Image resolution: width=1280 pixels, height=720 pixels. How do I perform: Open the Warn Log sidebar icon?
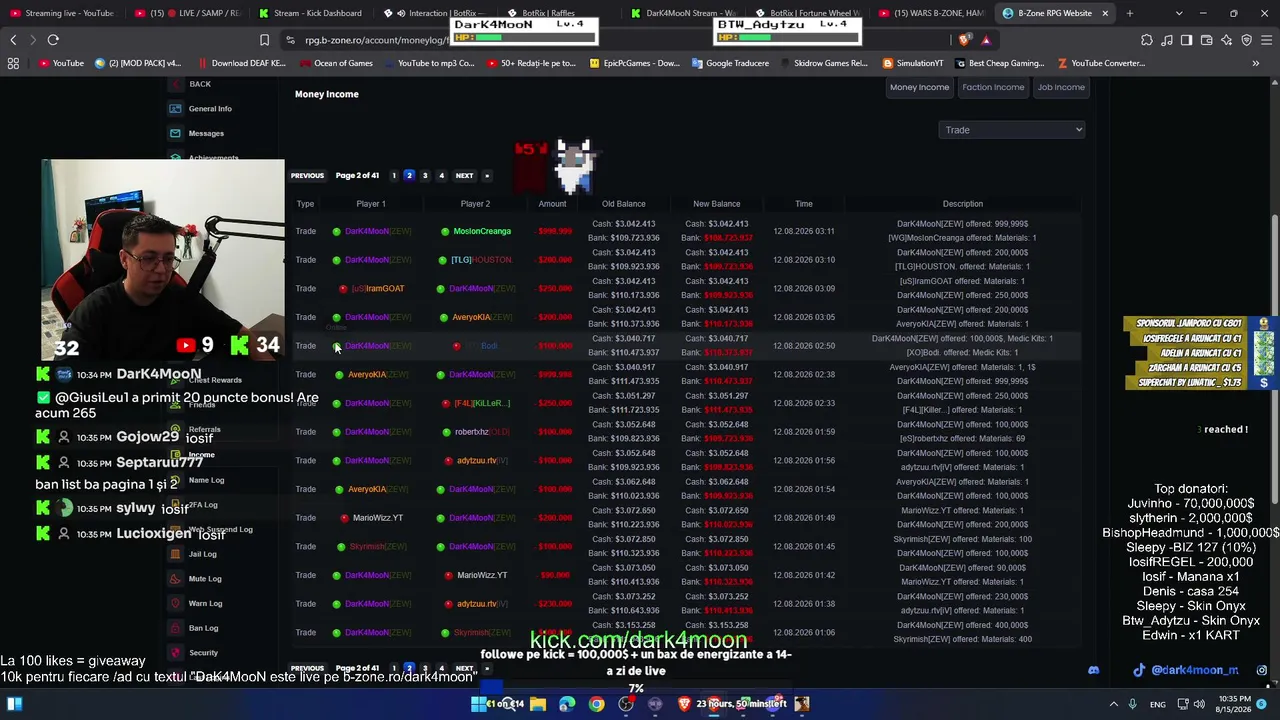tap(176, 603)
